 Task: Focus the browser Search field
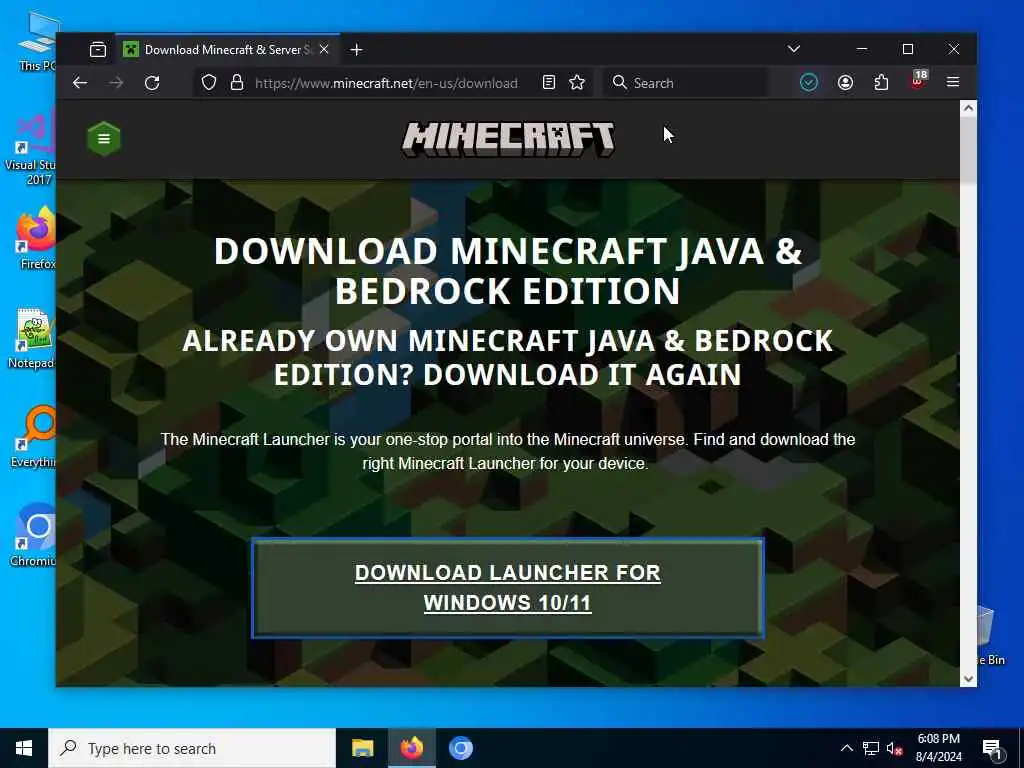[x=684, y=83]
